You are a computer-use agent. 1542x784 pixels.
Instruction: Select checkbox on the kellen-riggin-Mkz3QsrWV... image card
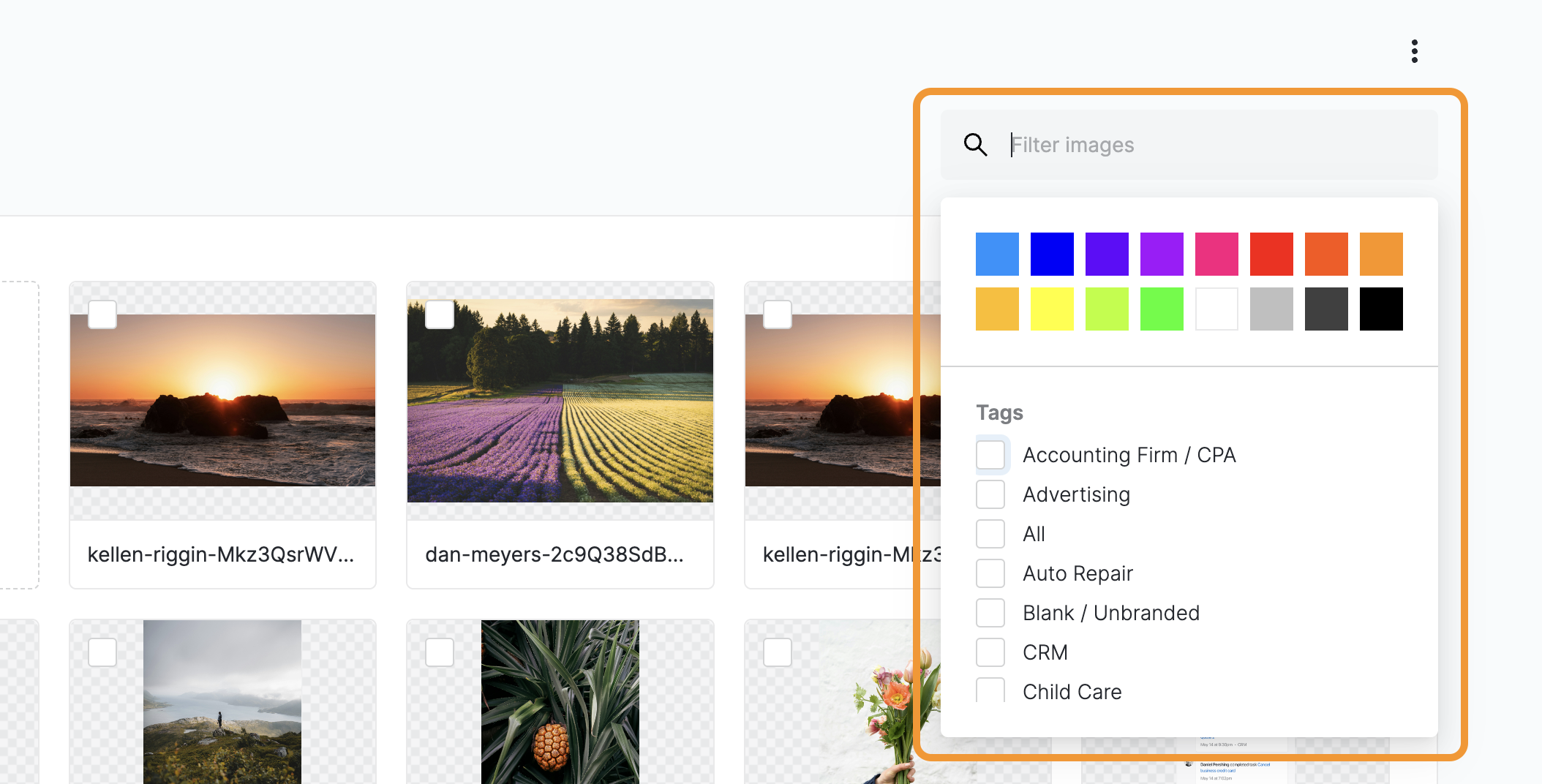102,314
